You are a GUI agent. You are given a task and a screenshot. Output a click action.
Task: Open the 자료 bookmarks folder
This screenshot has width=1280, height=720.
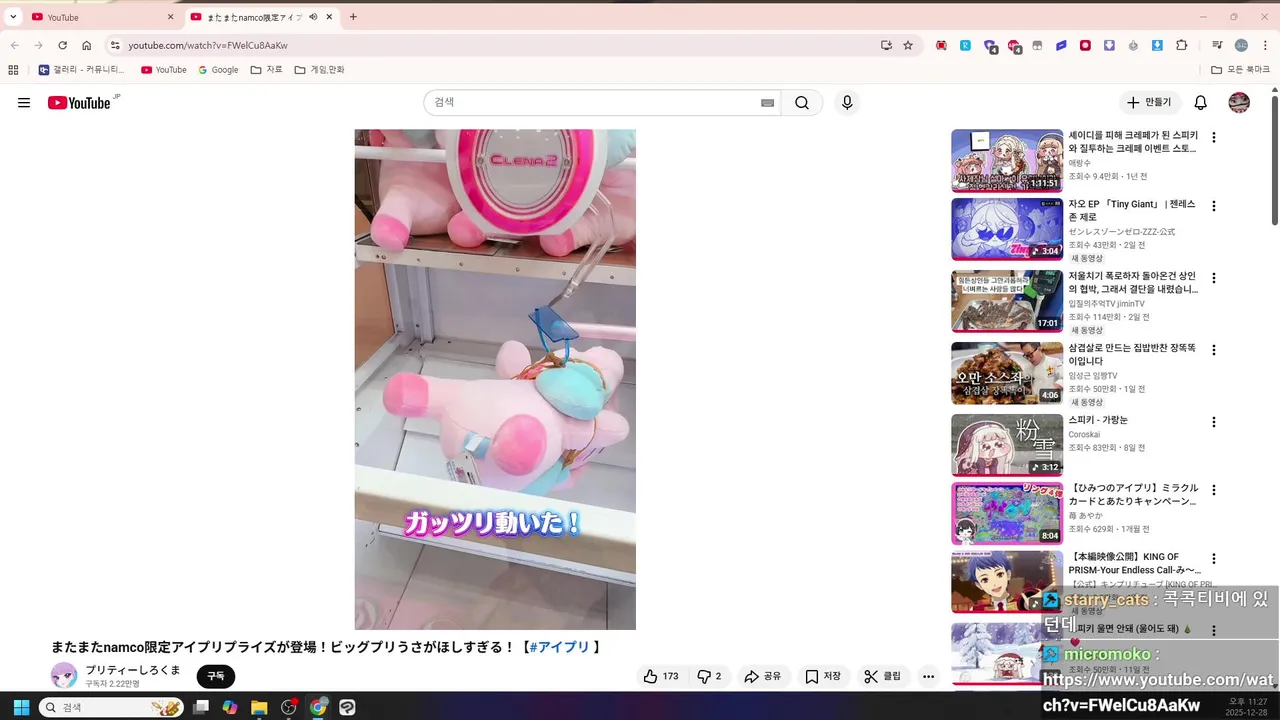tap(266, 70)
